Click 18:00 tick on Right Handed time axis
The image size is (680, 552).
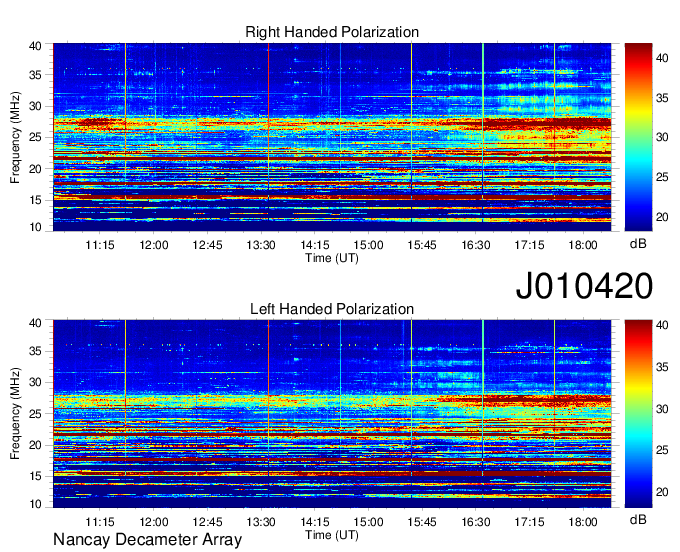click(583, 245)
